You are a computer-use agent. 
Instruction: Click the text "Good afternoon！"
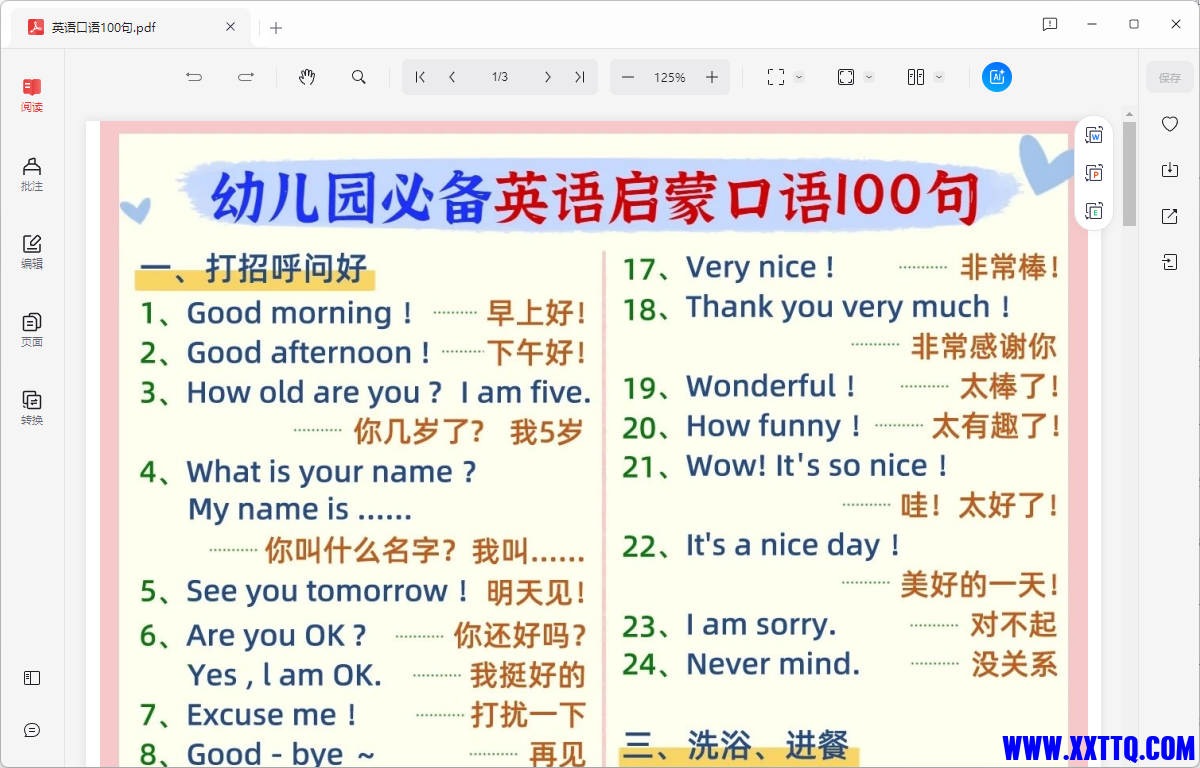coord(309,353)
